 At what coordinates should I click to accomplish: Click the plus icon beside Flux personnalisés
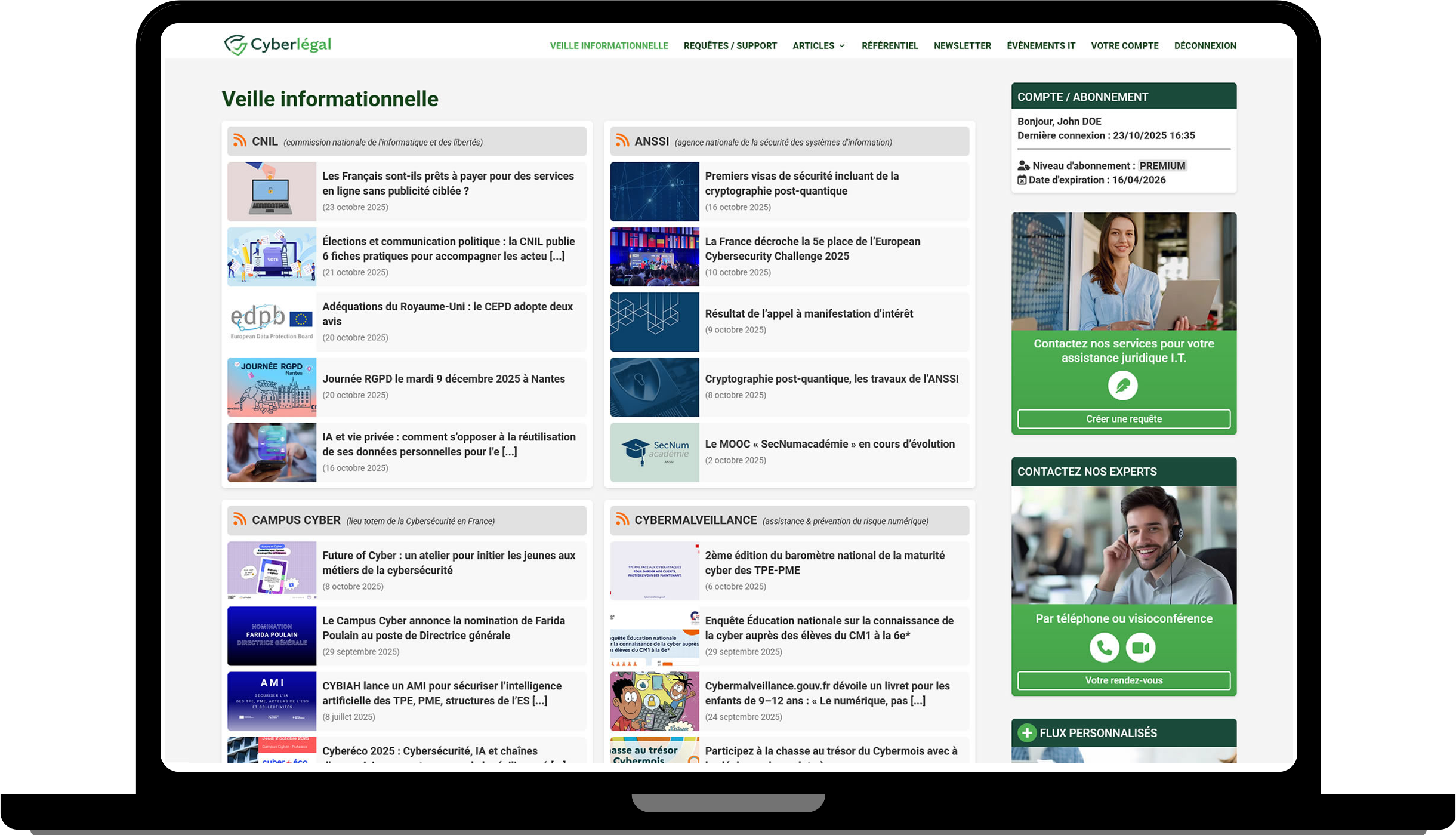coord(1027,733)
